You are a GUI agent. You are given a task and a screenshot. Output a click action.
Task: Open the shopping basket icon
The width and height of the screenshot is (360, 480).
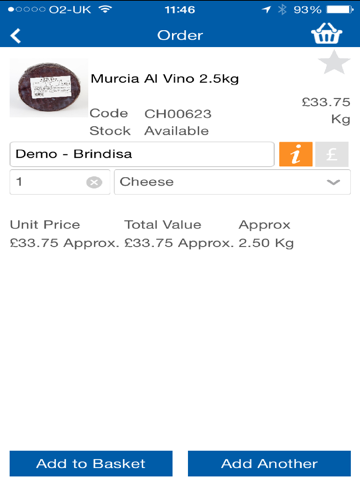pyautogui.click(x=326, y=33)
